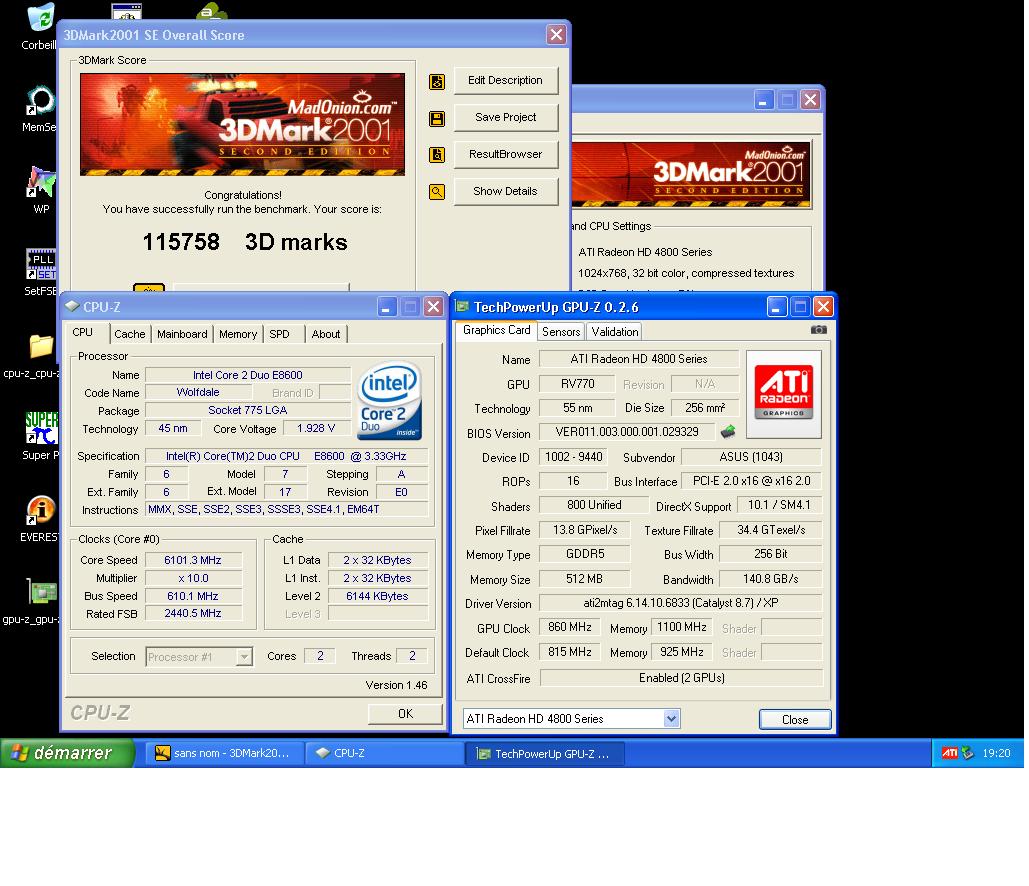Switch to 3DMark taskbar item

[x=224, y=753]
